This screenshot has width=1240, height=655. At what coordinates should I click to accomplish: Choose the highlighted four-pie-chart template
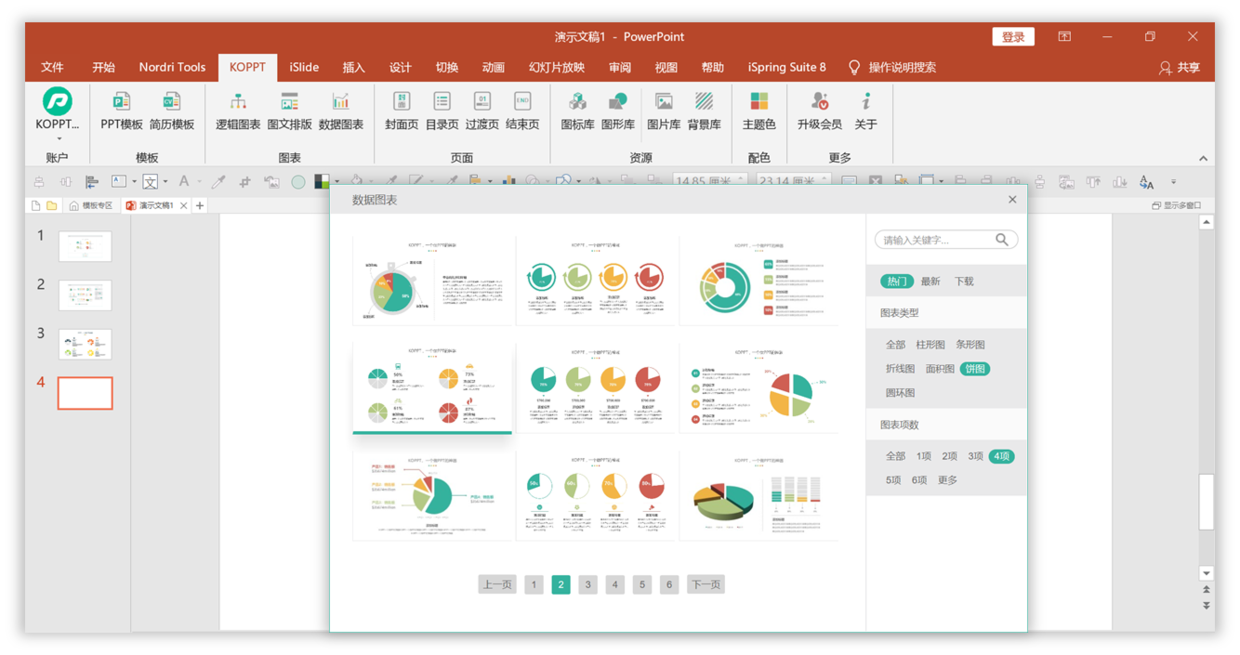pyautogui.click(x=432, y=388)
